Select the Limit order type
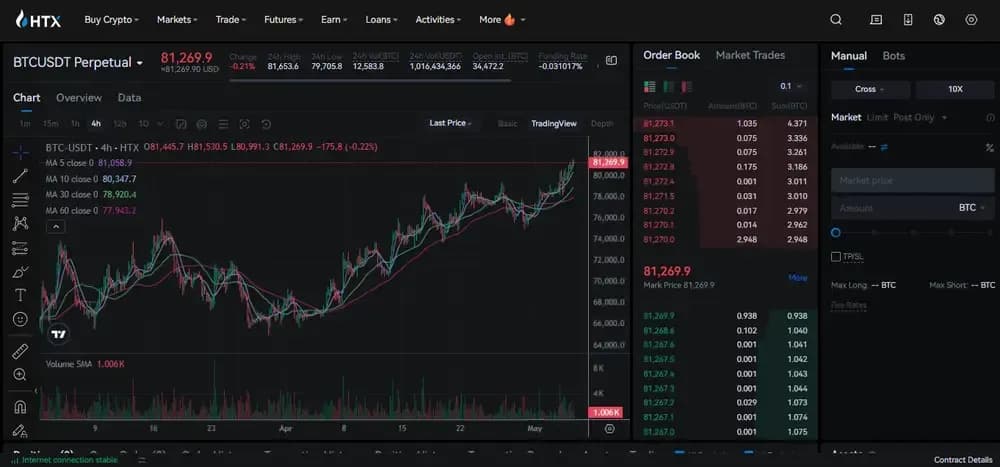 pyautogui.click(x=877, y=117)
